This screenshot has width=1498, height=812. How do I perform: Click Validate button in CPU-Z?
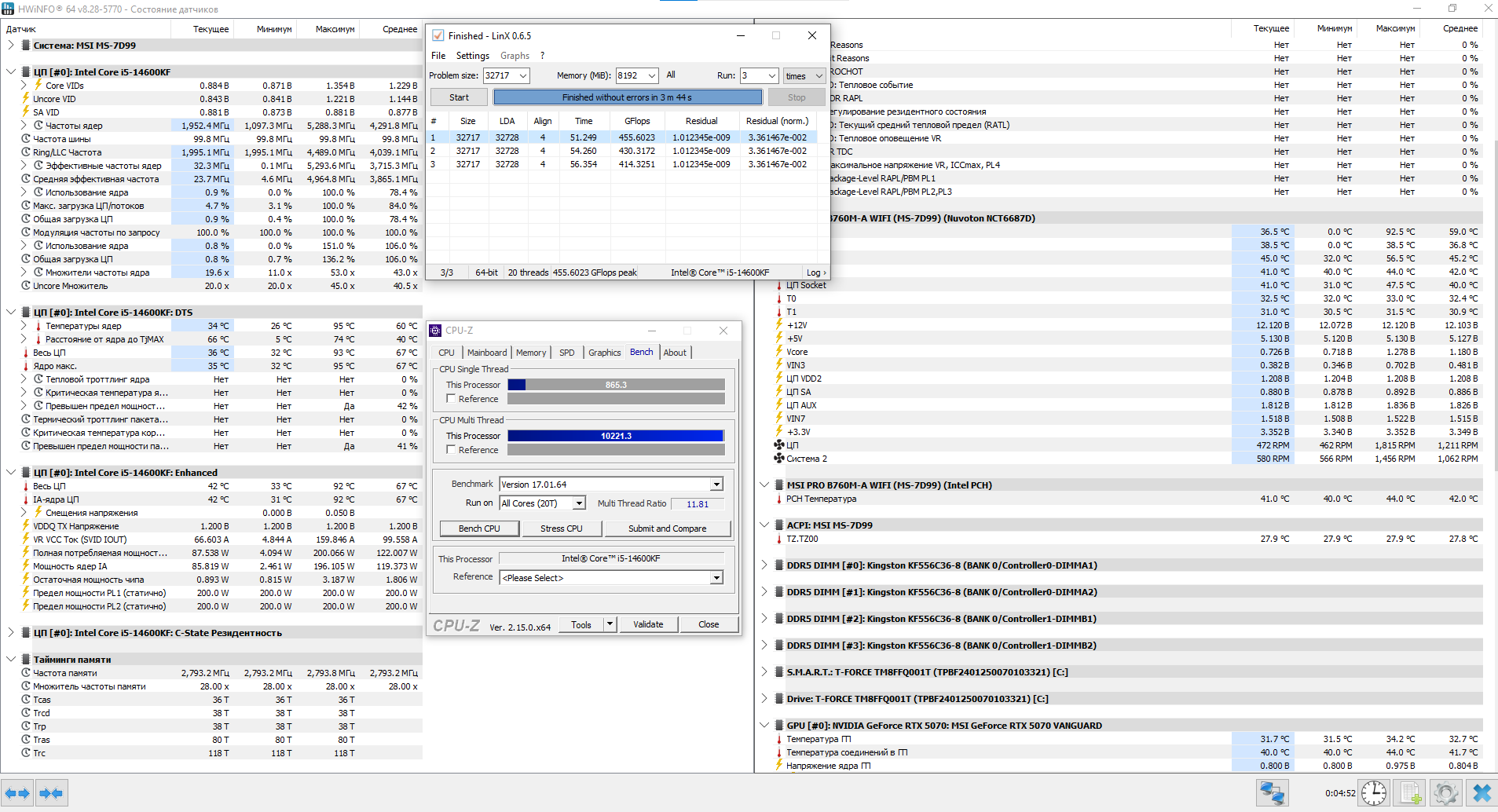tap(648, 624)
